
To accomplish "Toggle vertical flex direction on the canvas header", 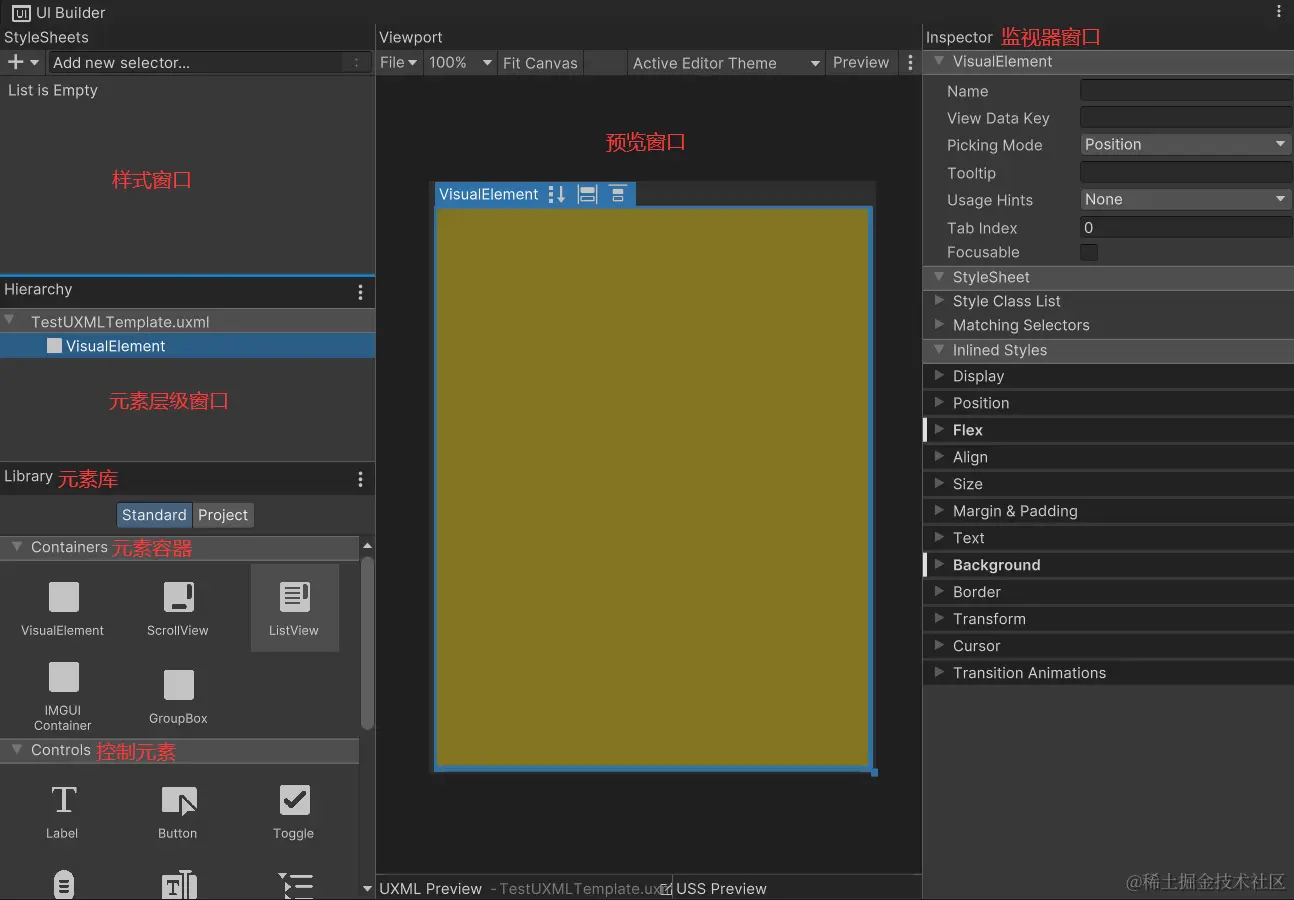I will (x=557, y=194).
